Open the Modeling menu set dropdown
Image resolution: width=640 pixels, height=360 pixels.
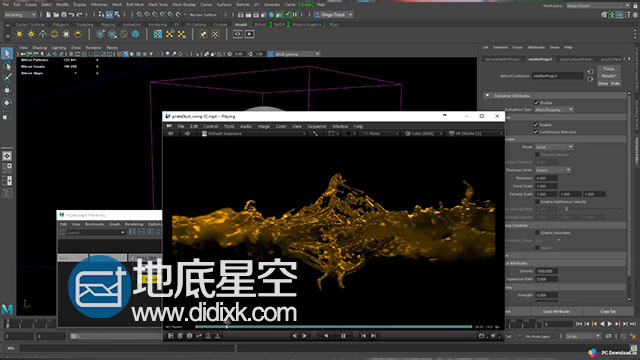coord(20,15)
